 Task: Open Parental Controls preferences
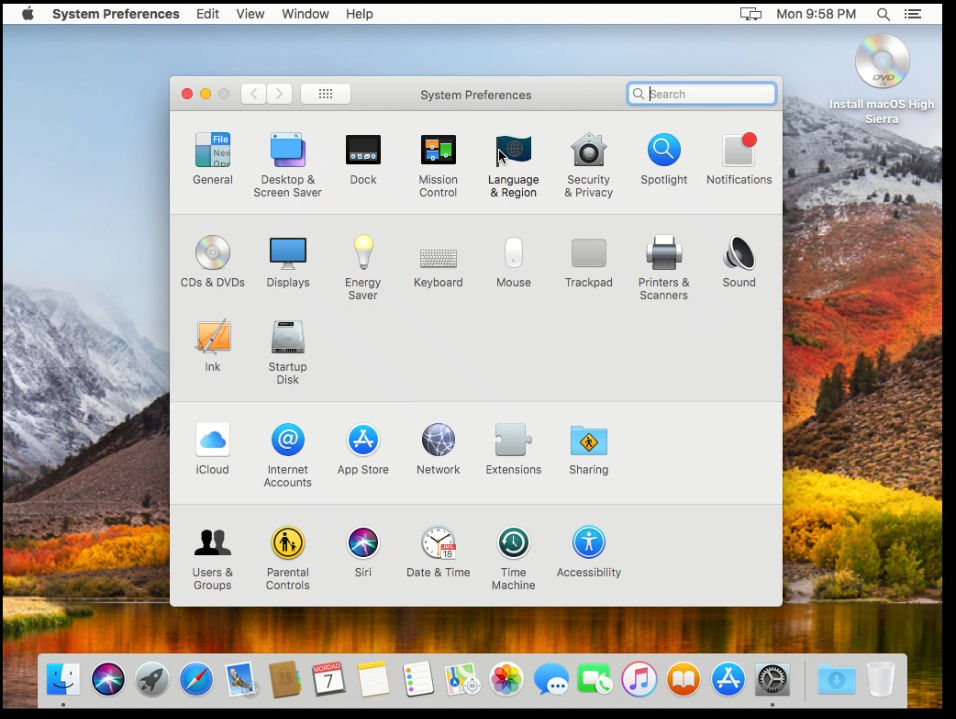288,557
